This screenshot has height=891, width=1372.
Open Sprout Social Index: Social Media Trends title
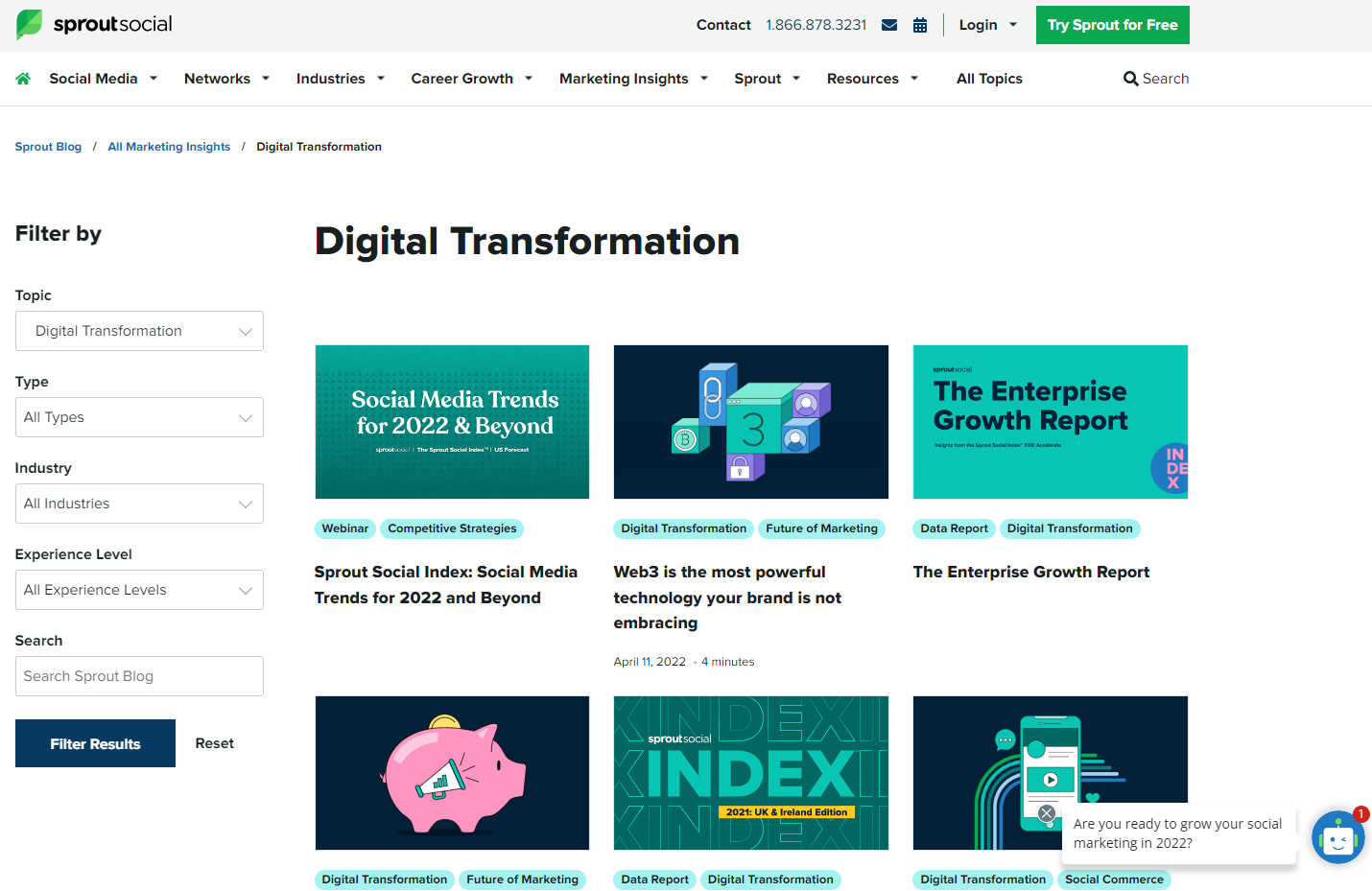446,584
